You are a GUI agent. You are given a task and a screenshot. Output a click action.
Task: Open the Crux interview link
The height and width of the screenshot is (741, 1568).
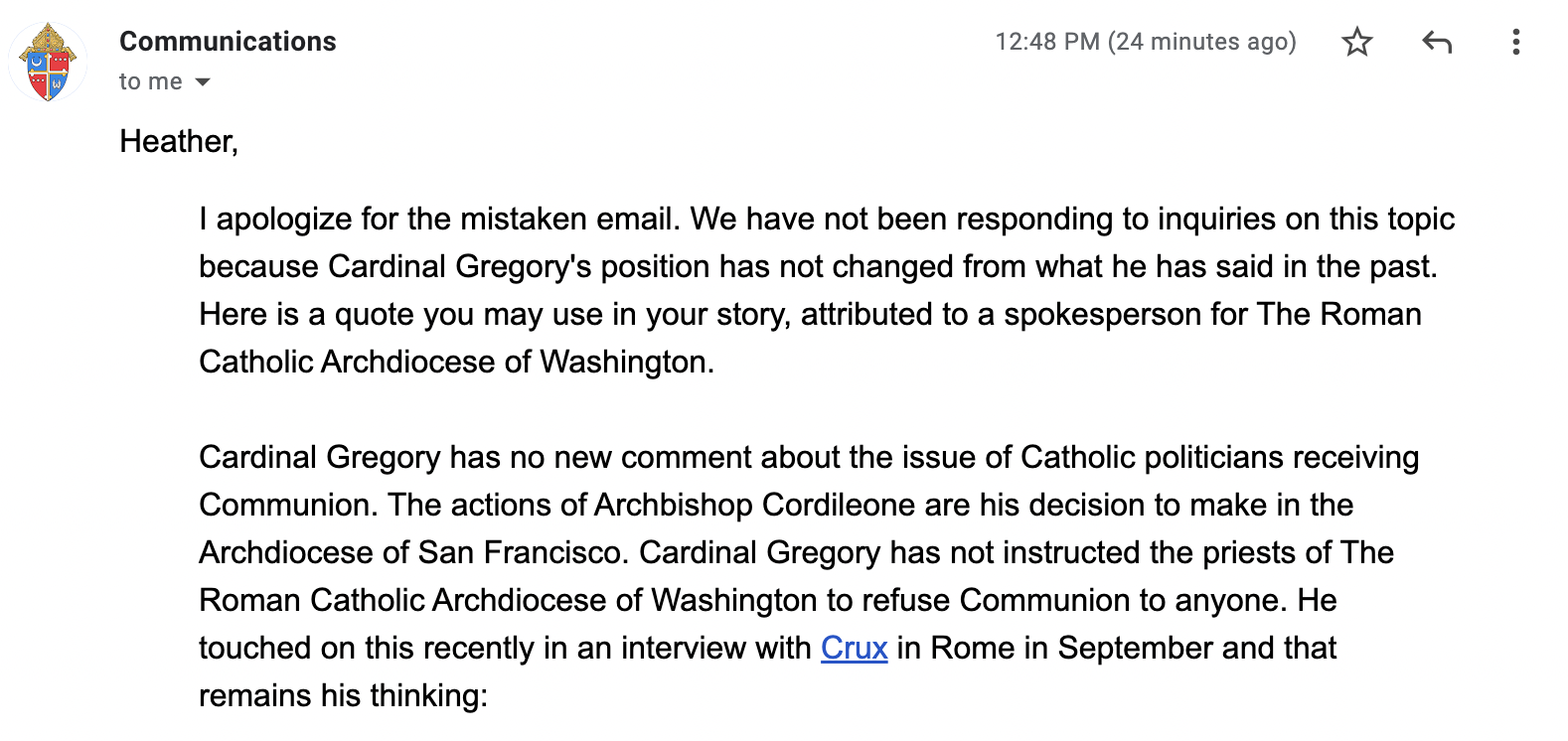click(854, 648)
